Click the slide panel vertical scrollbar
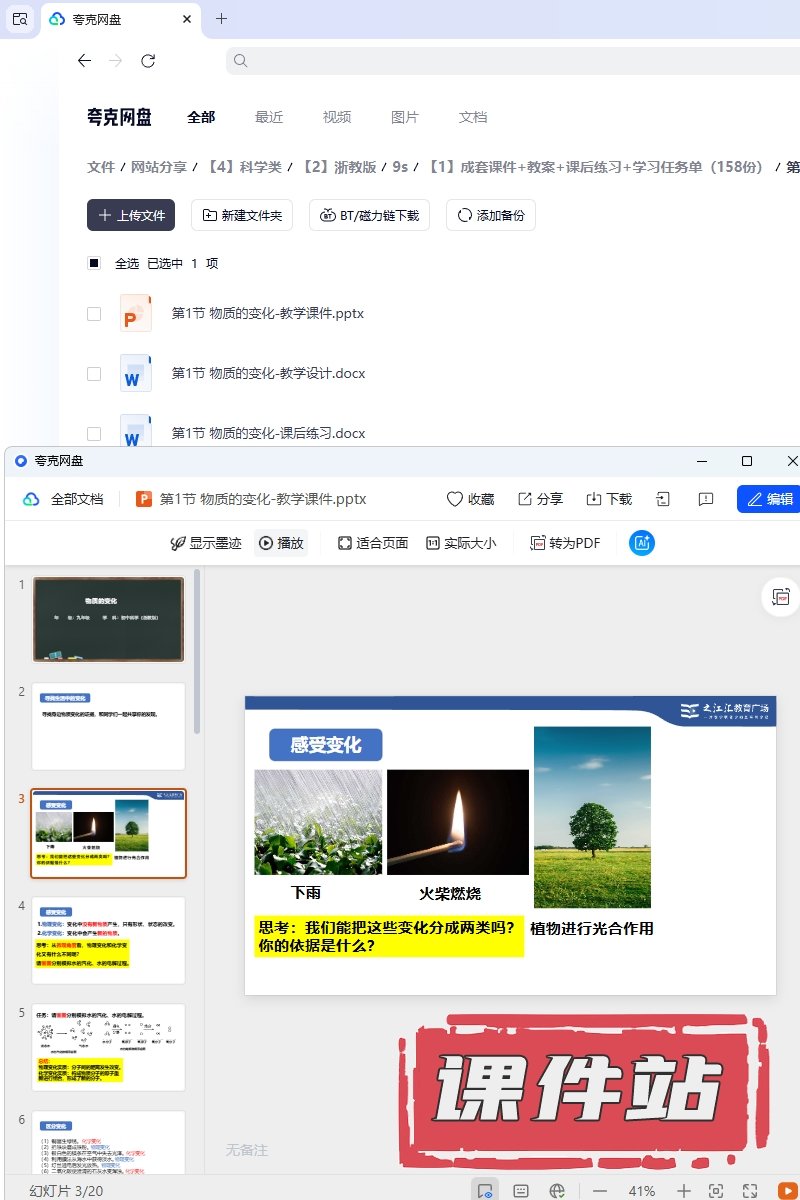 (198, 650)
